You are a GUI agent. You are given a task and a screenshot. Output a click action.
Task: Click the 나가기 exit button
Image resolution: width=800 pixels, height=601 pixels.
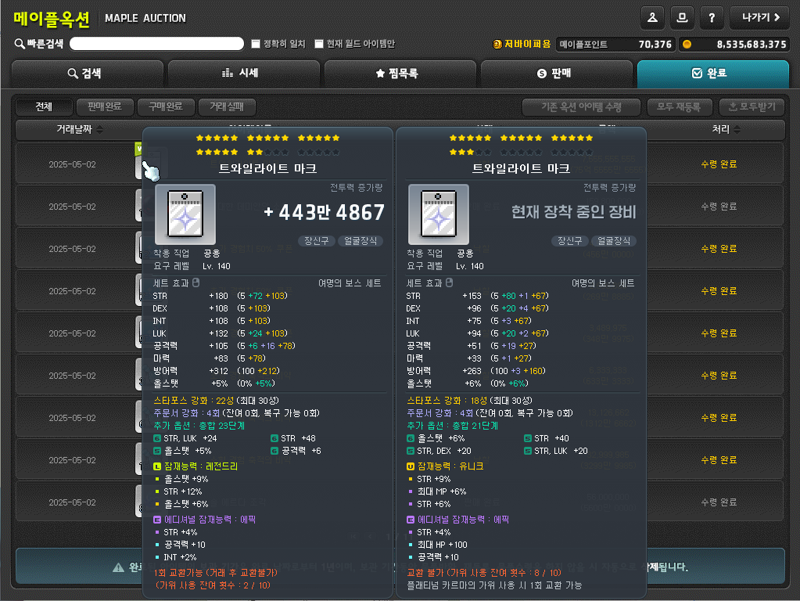pyautogui.click(x=760, y=18)
